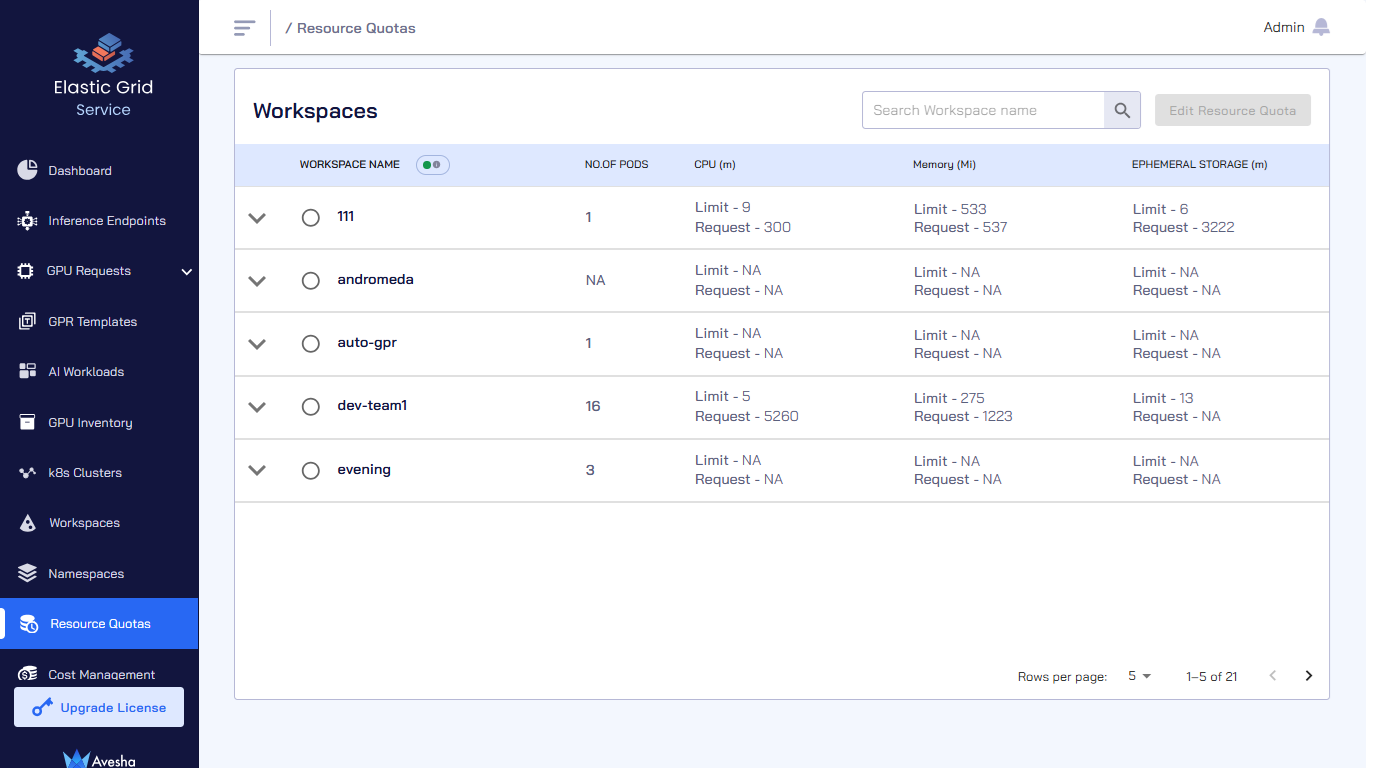Expand the evening workspace row
The width and height of the screenshot is (1375, 782).
[257, 470]
